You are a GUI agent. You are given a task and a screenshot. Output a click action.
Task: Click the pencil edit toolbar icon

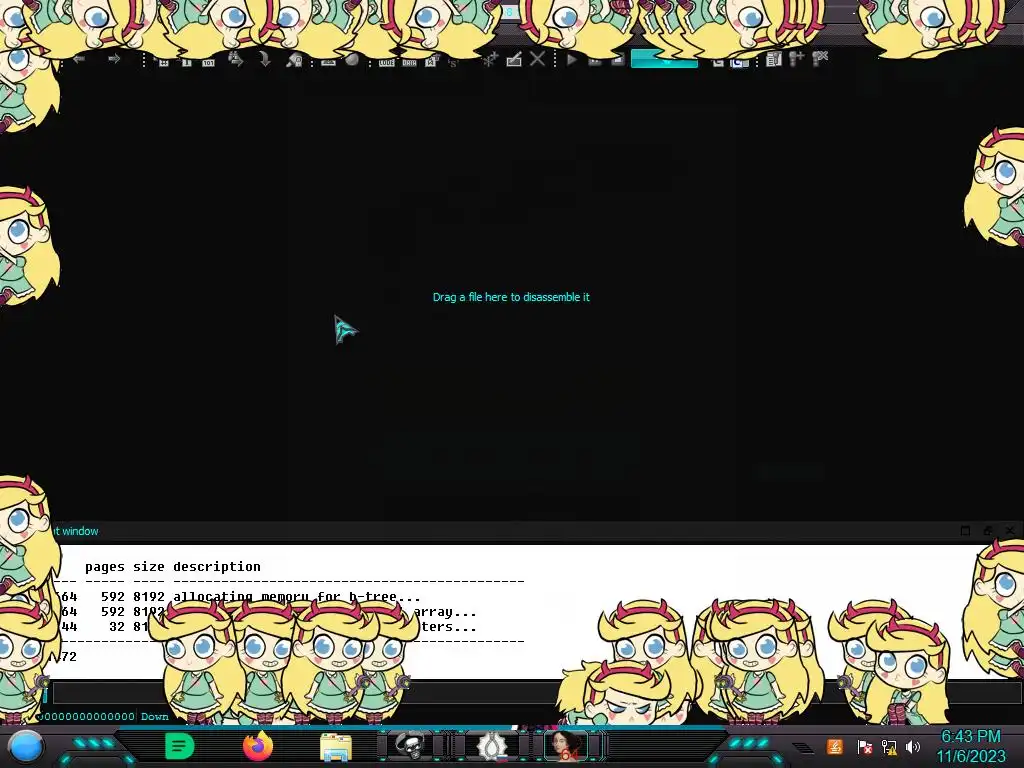point(514,59)
